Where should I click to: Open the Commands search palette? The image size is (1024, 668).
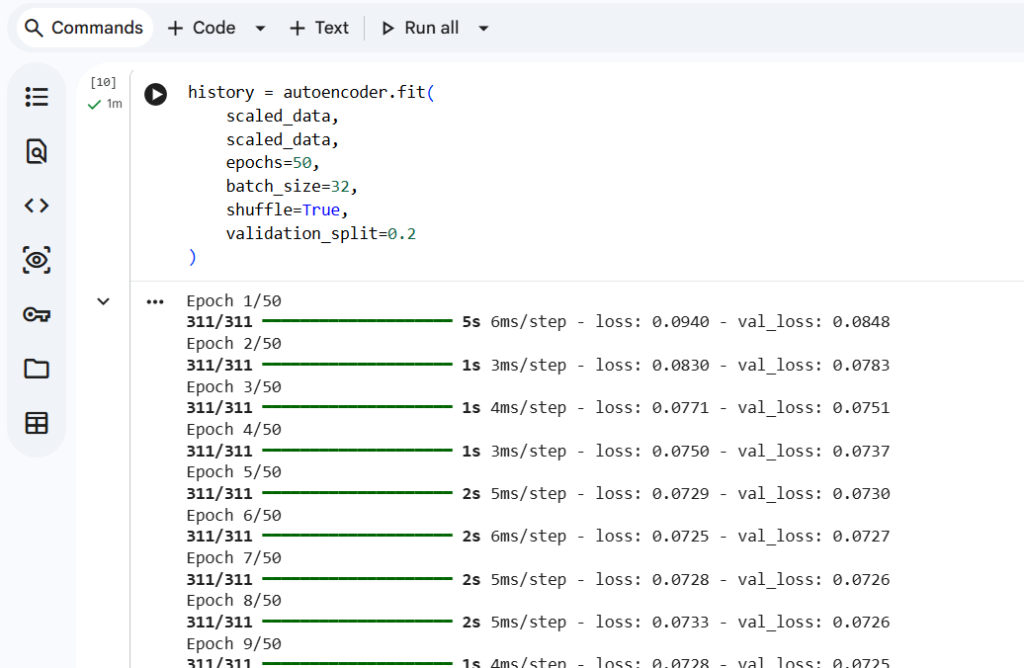tap(84, 28)
